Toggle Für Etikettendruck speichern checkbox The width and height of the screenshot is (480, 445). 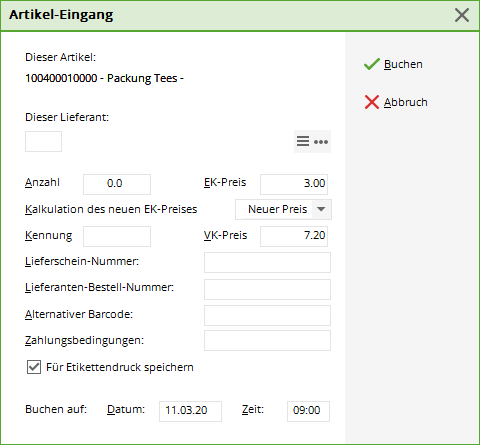tap(34, 367)
